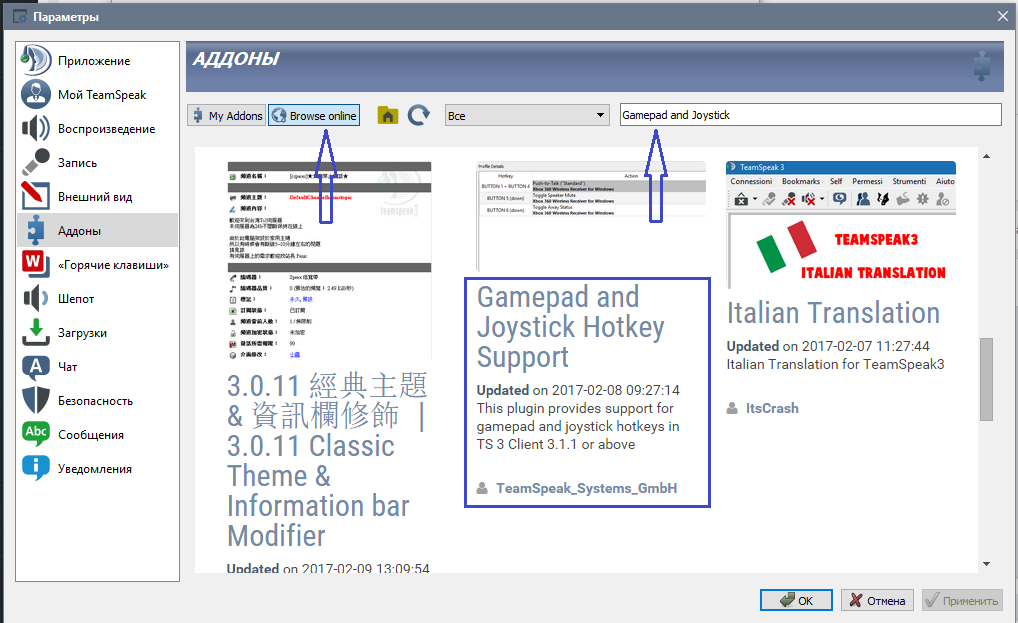Open the Приложение settings icon
Viewport: 1018px width, 623px height.
tap(36, 60)
